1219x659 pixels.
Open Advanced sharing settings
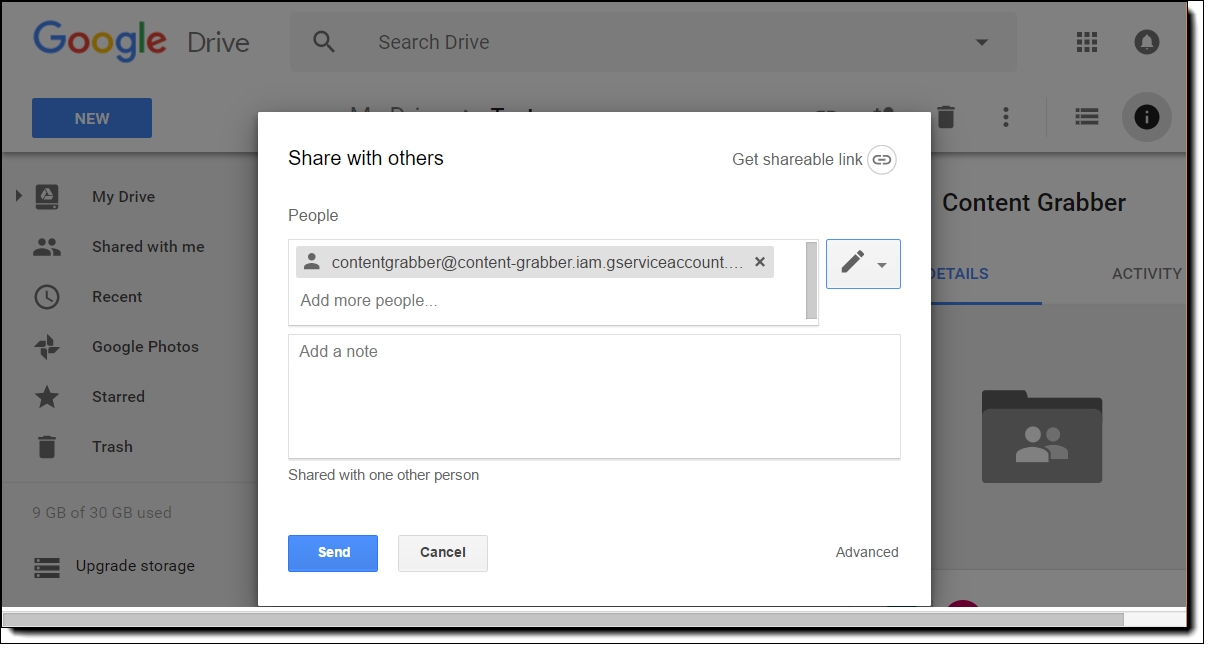[x=867, y=552]
